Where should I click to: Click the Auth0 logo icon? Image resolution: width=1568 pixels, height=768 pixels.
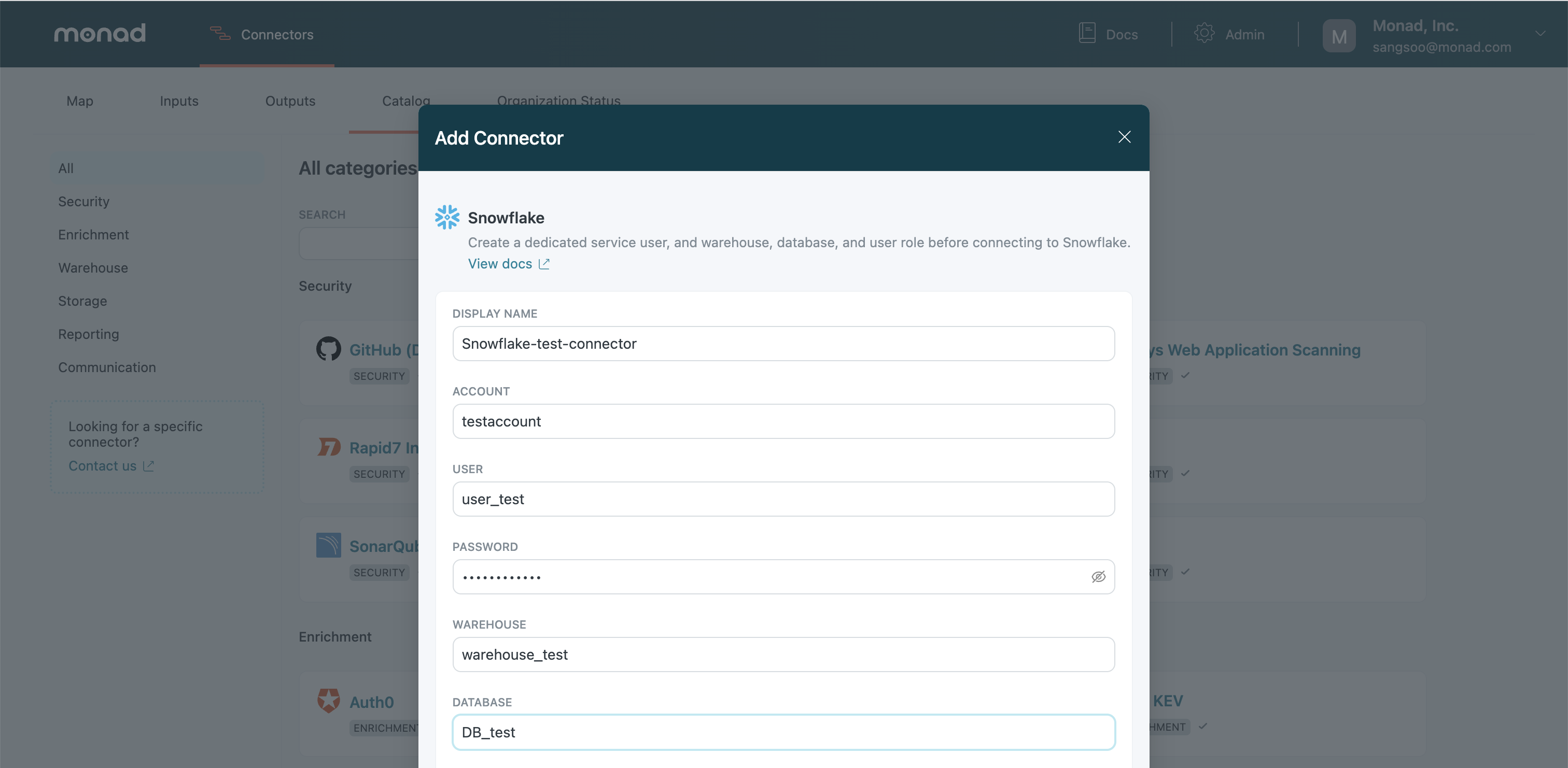[x=329, y=701]
